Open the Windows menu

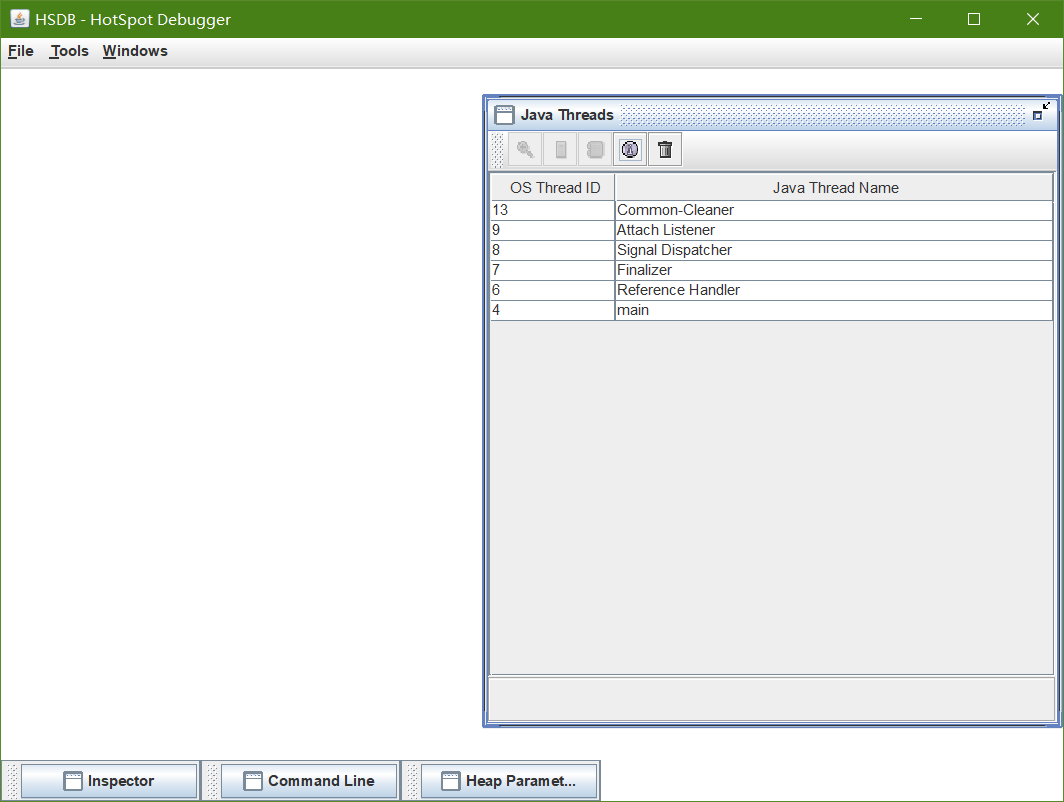pos(135,51)
